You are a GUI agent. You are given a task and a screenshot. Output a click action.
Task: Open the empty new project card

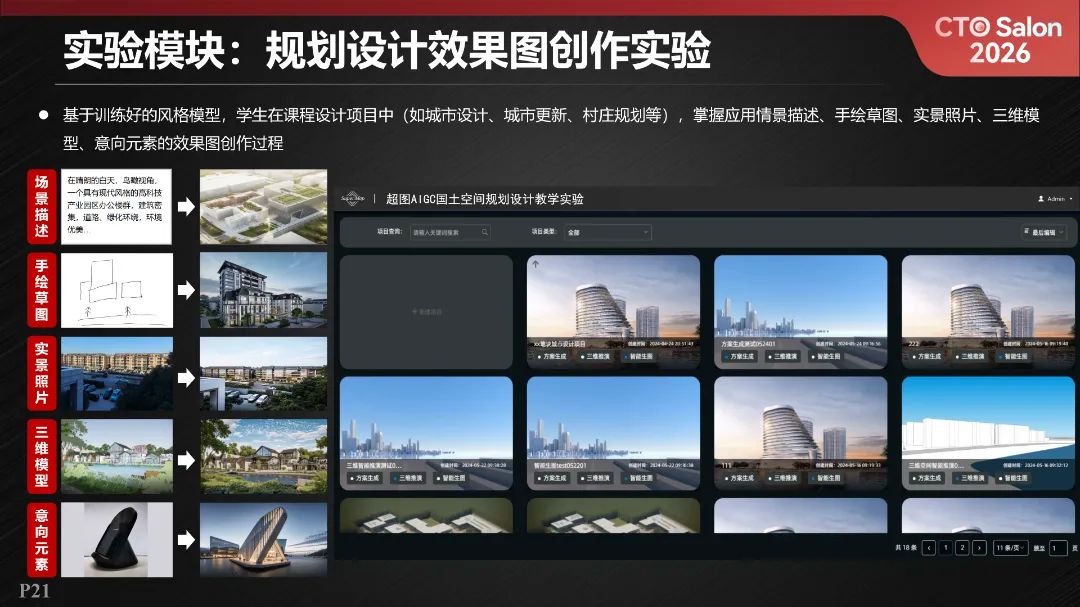click(x=426, y=312)
